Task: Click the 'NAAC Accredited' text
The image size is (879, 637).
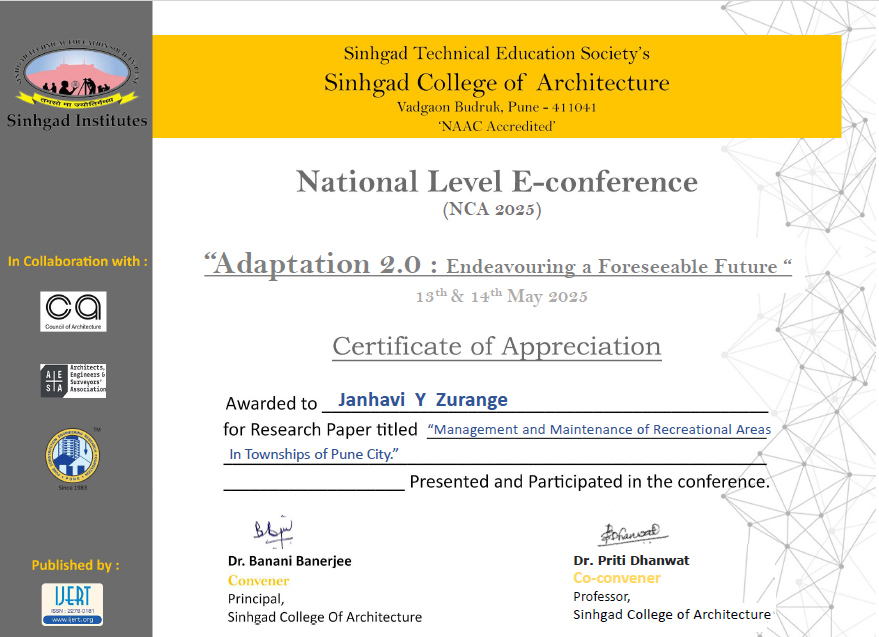Action: pyautogui.click(x=497, y=126)
